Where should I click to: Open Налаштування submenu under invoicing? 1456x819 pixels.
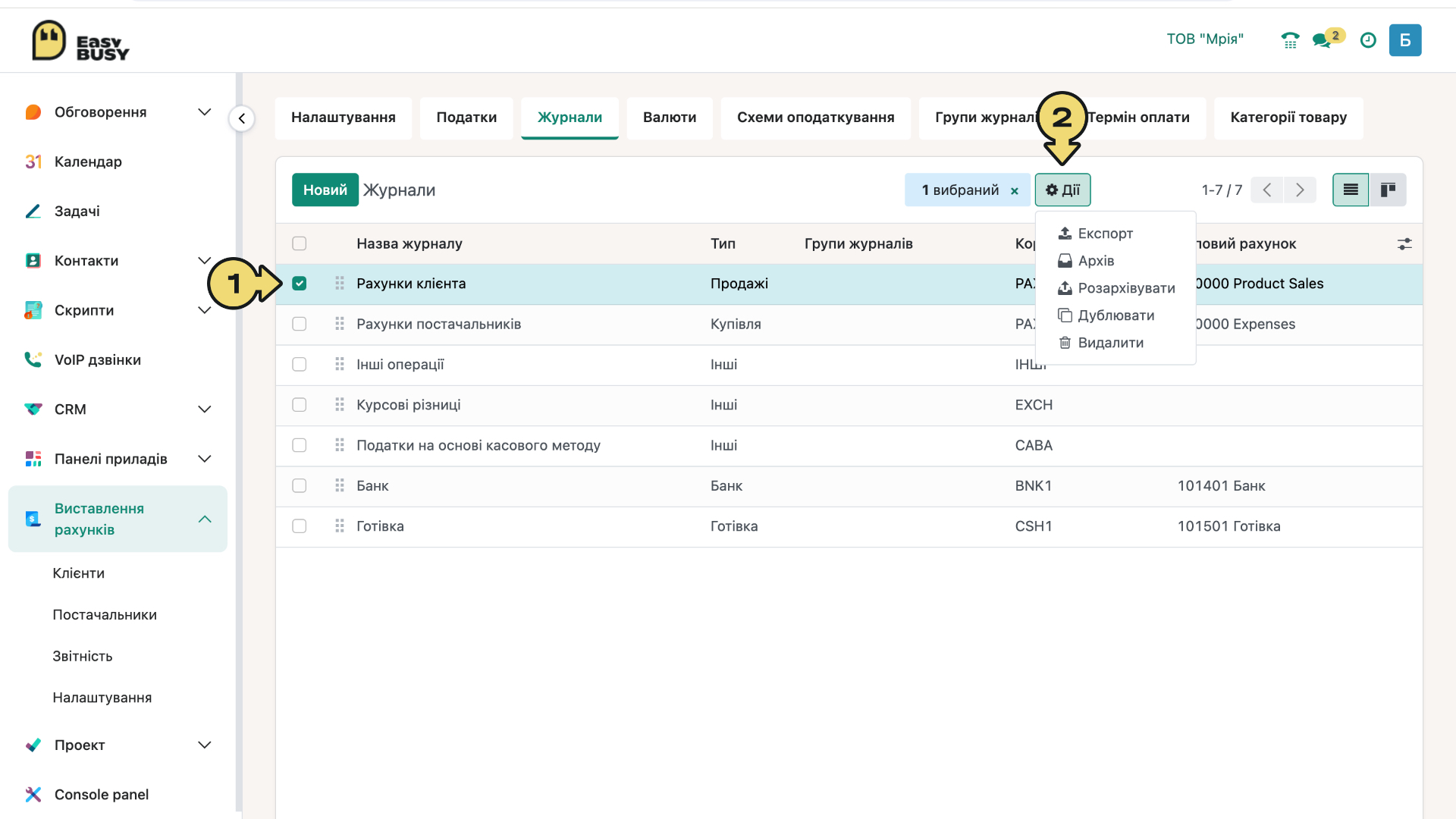pos(102,698)
